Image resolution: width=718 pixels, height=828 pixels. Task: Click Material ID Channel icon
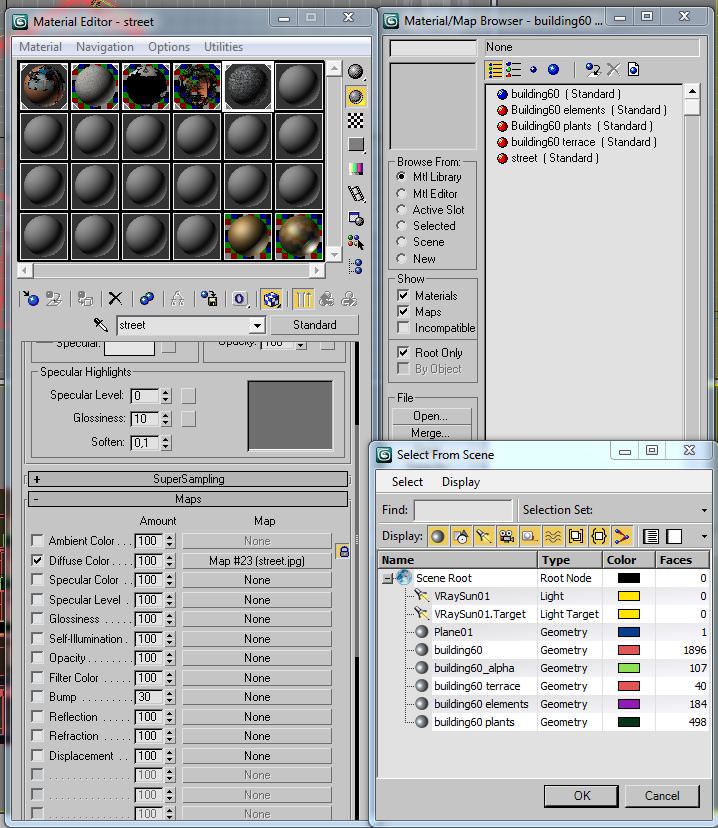pos(239,299)
